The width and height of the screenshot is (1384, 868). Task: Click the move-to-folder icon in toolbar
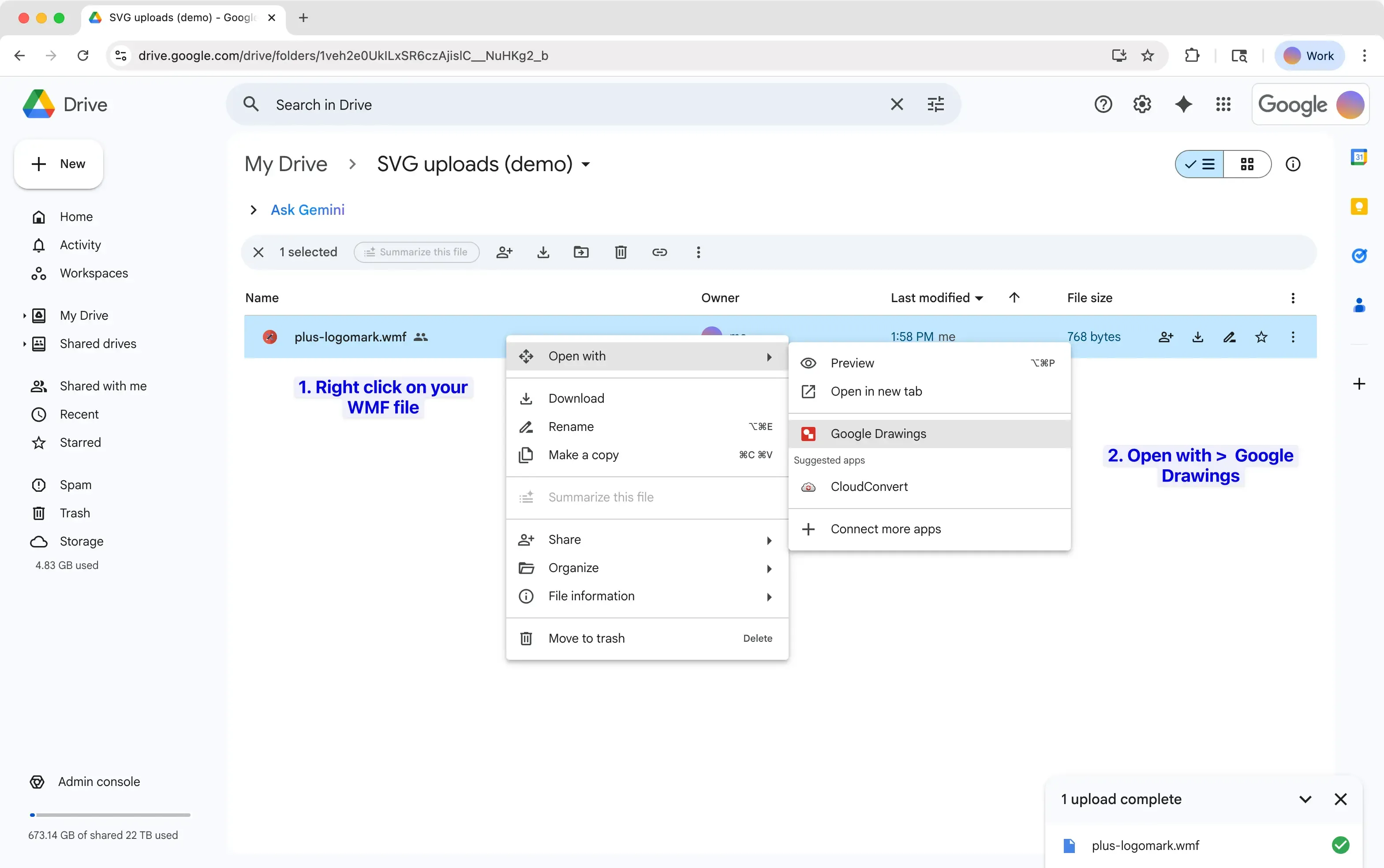pos(581,252)
